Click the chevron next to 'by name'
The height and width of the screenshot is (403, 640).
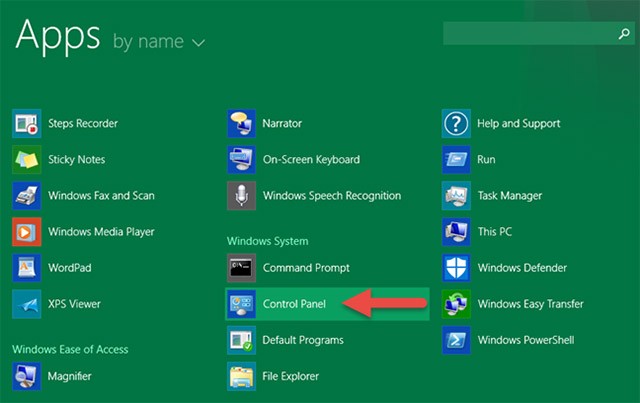coord(198,43)
